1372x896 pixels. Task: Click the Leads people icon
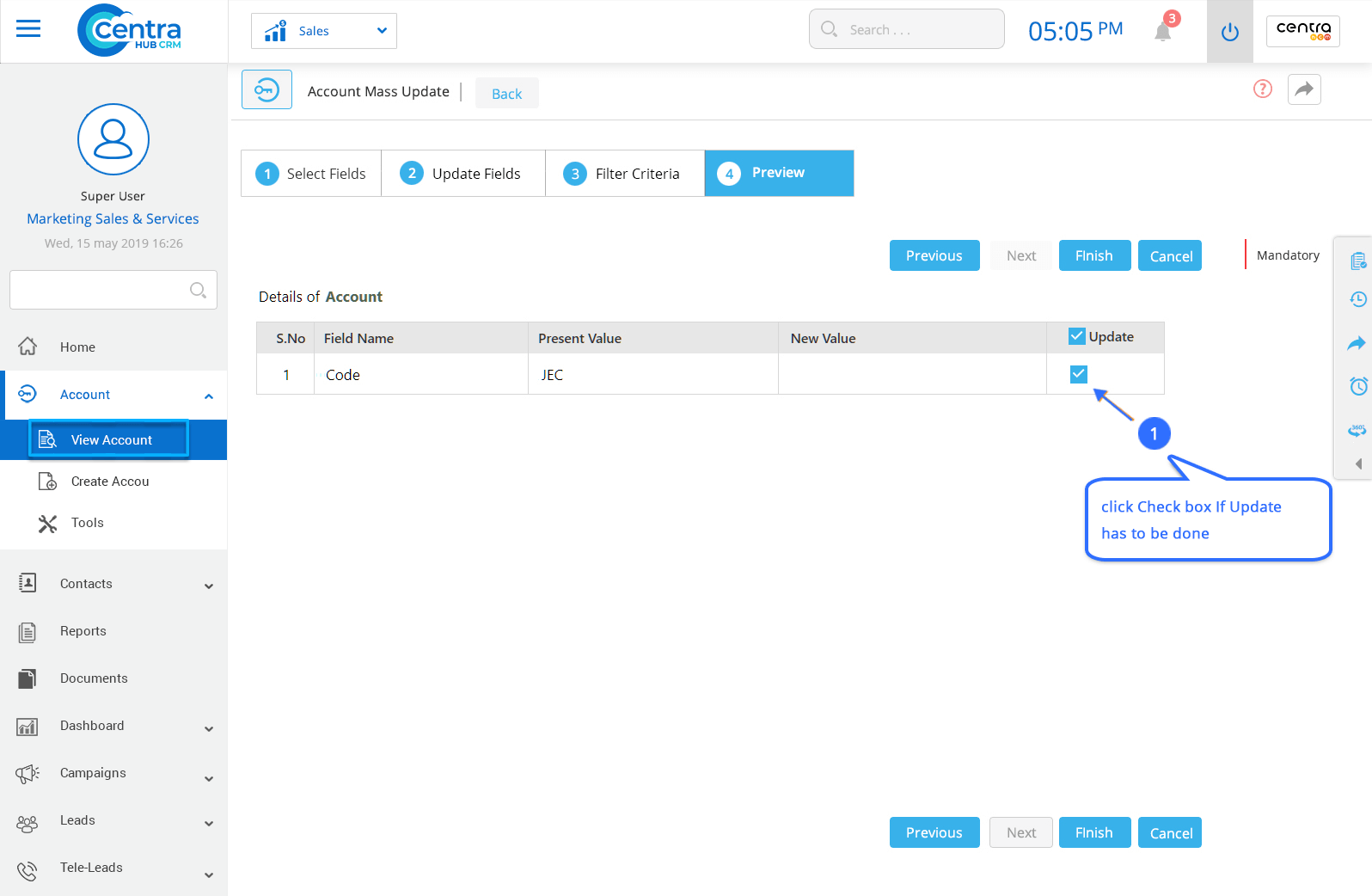click(x=28, y=824)
